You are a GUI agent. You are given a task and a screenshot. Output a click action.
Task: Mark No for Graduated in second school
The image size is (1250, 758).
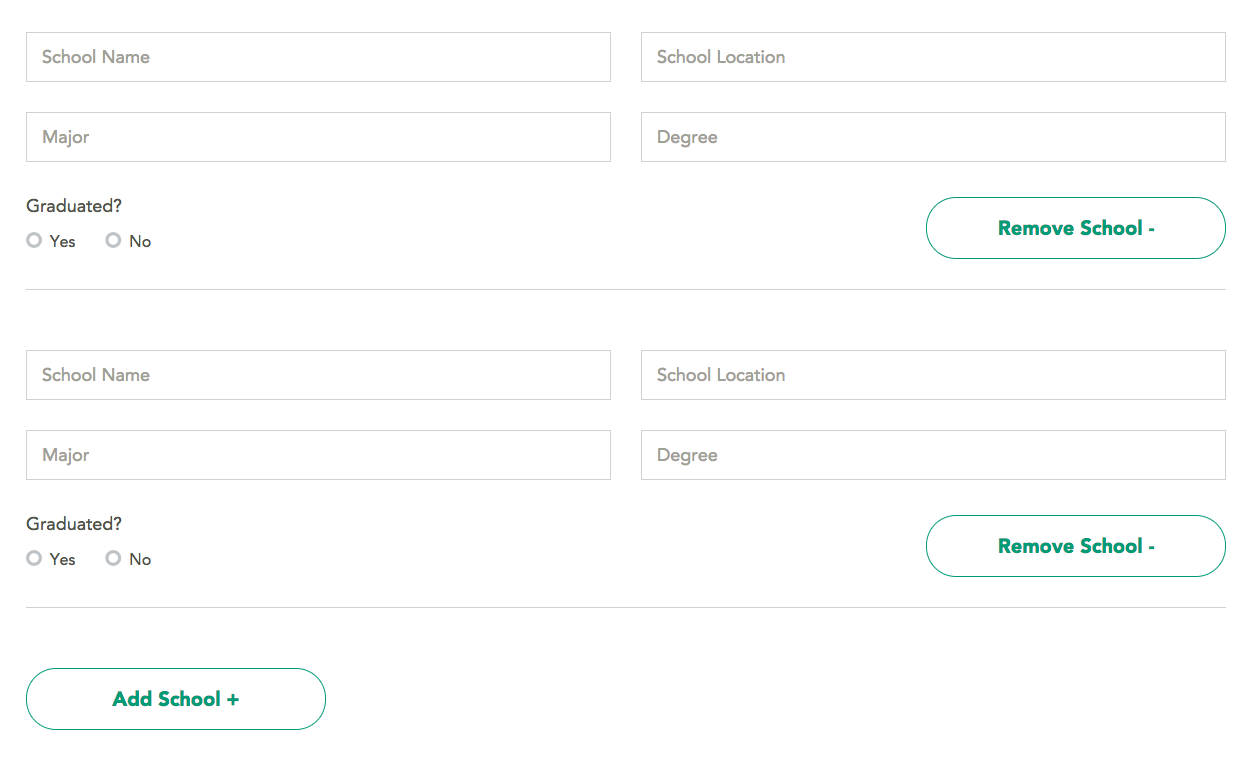(x=113, y=558)
